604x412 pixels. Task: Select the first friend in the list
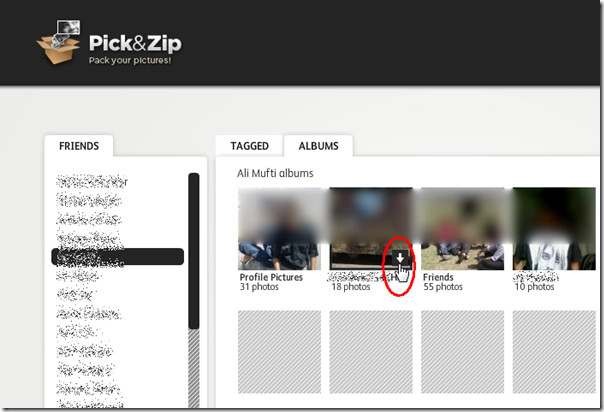[92, 181]
